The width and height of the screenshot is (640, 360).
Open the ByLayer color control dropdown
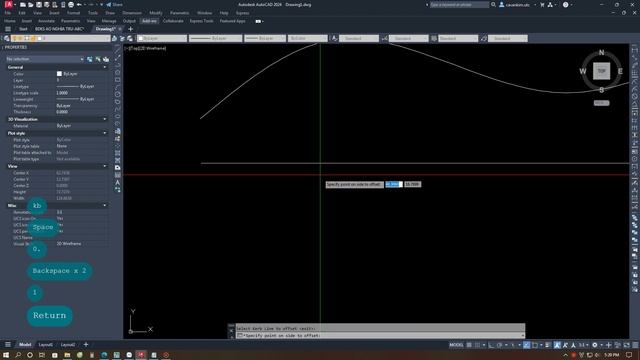[162, 38]
